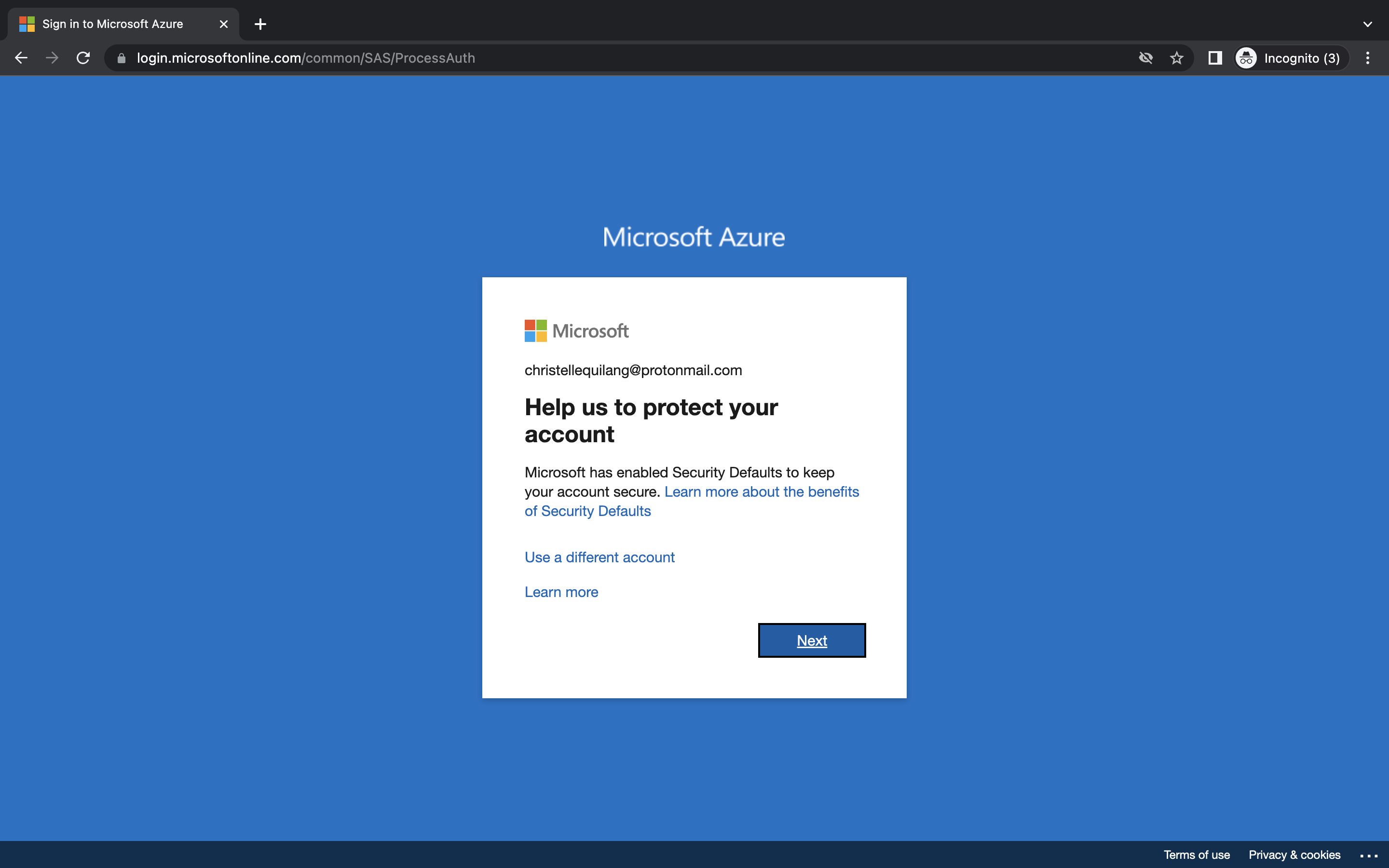
Task: Click the bookmark star icon
Action: (x=1177, y=57)
